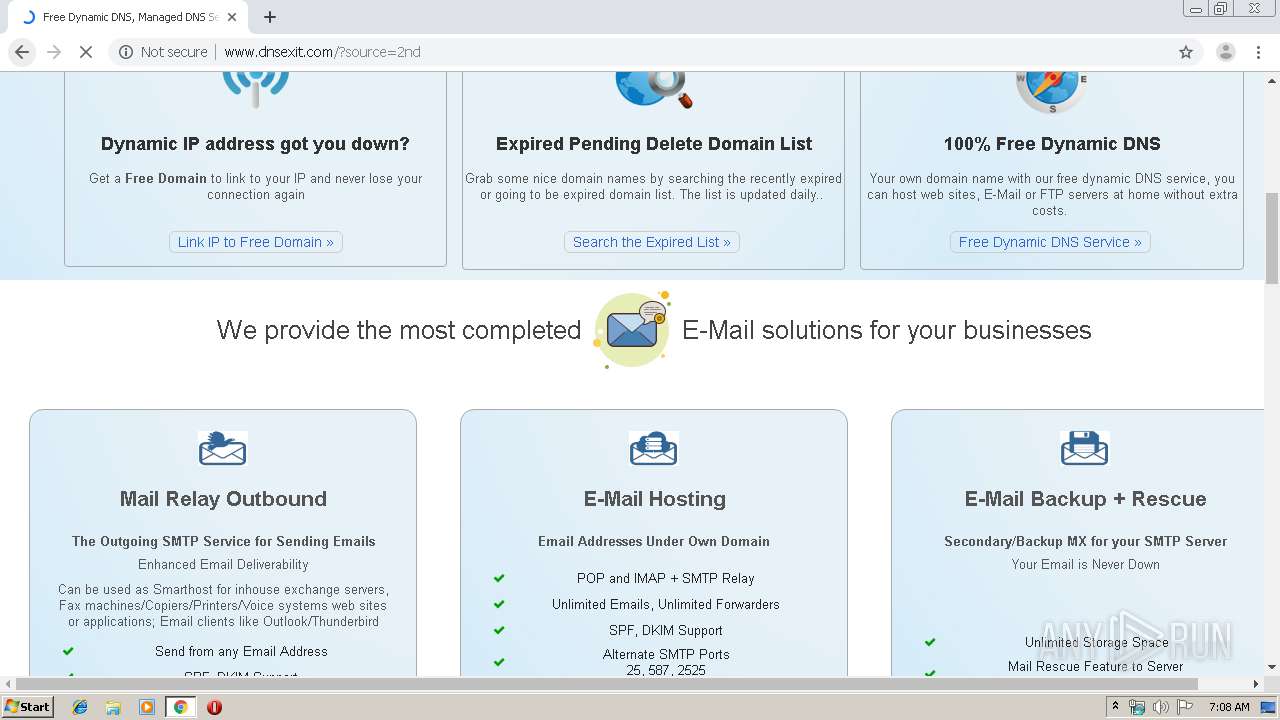Click heading '100% Free Dynamic DNS'
The image size is (1280, 720).
click(1052, 144)
